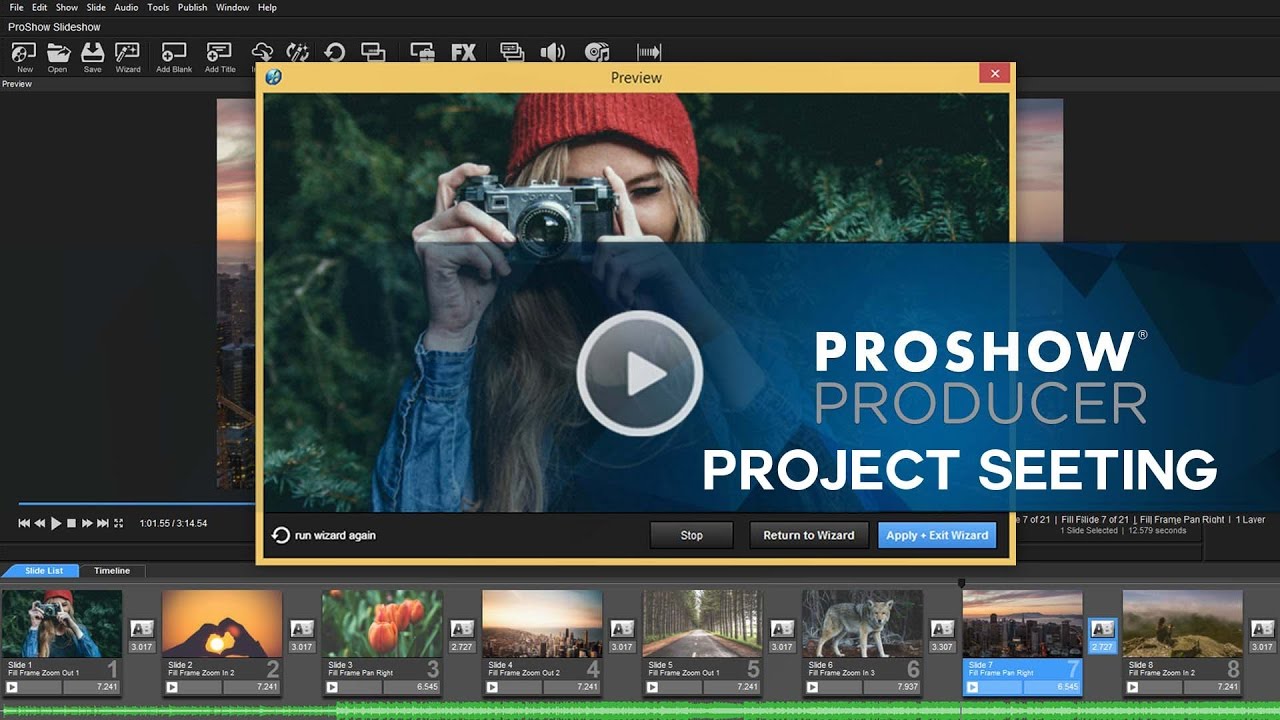The image size is (1280, 720).
Task: Click Apply + Exit Wizard button
Action: click(x=937, y=535)
